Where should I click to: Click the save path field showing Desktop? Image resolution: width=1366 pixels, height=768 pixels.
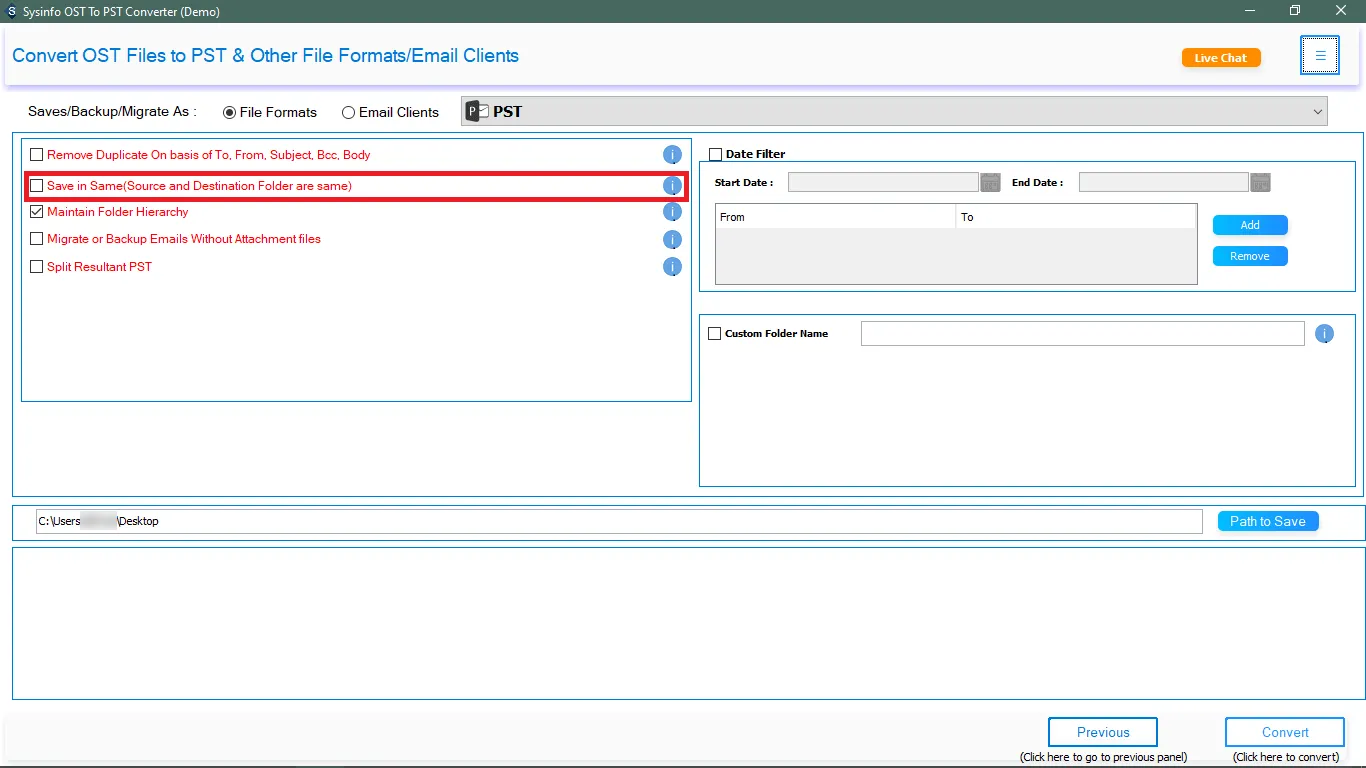(619, 521)
